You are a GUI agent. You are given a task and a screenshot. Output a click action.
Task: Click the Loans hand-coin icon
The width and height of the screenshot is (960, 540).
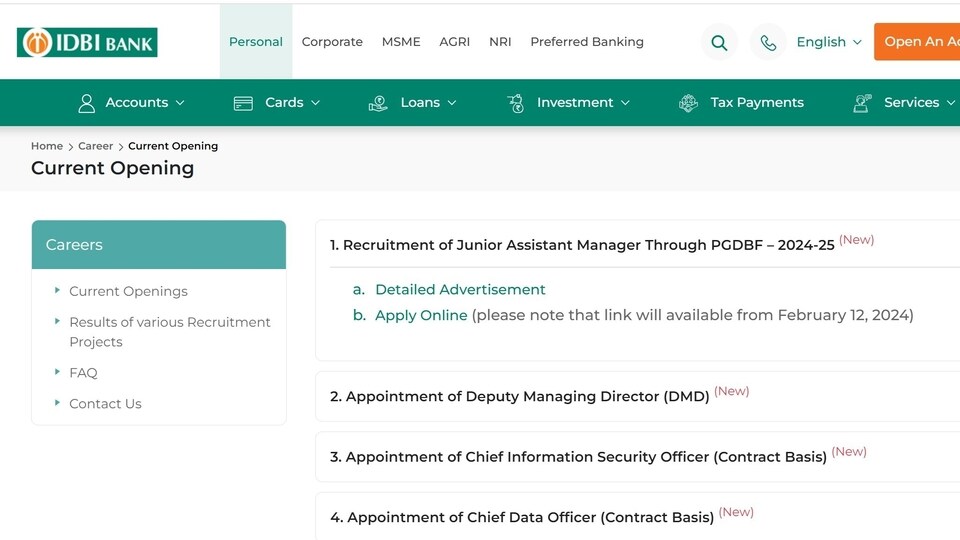pos(378,103)
